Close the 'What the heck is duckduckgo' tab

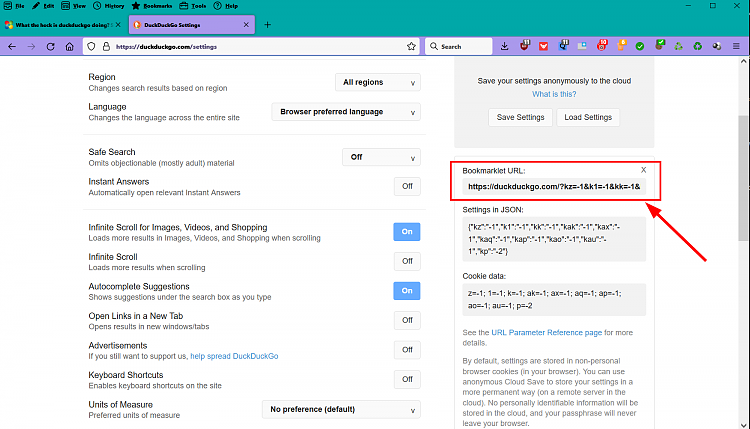[x=118, y=25]
